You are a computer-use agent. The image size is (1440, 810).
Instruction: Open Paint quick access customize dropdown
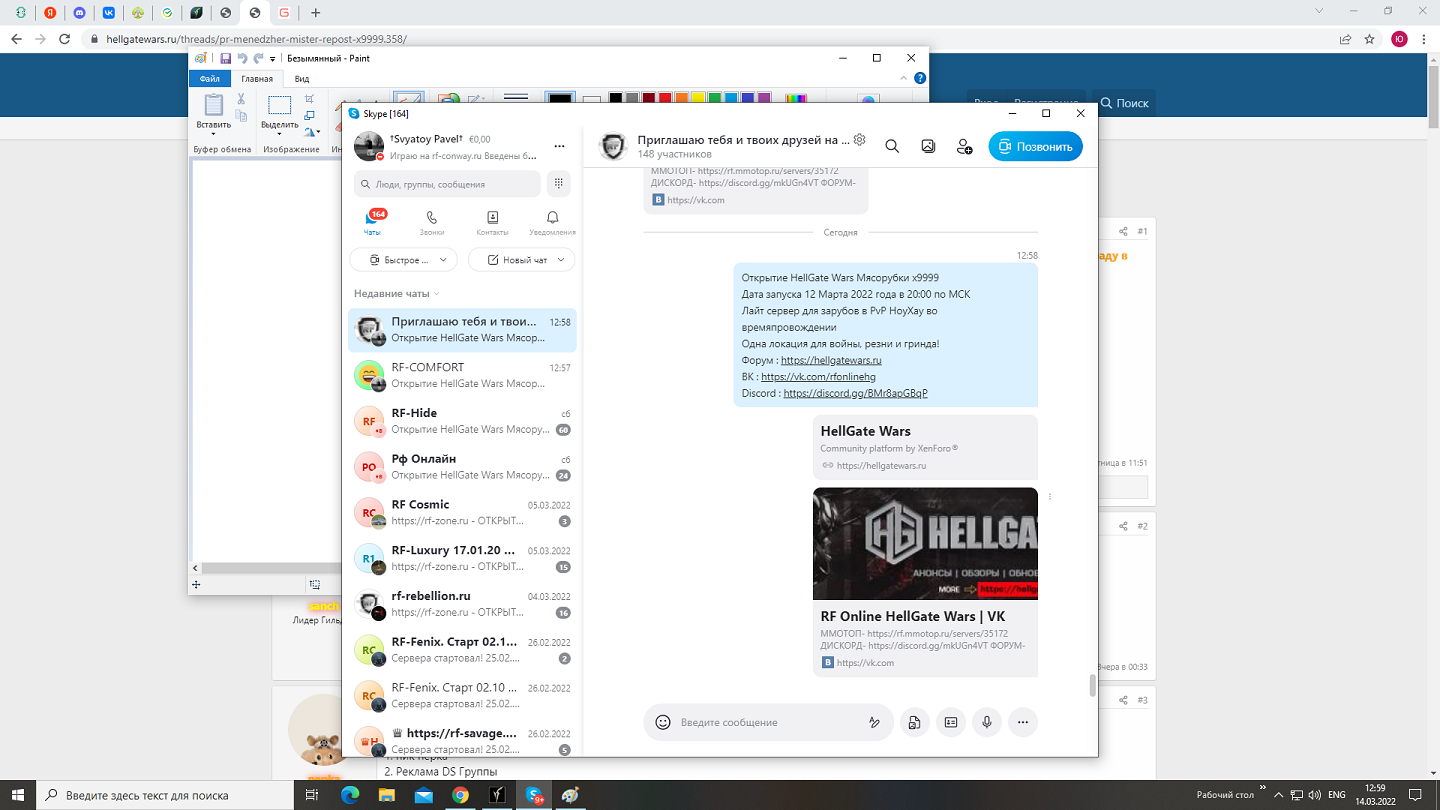pos(273,59)
